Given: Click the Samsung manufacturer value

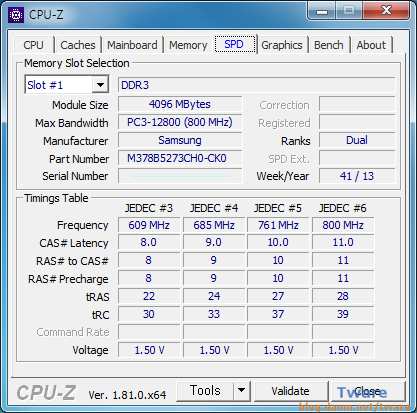Looking at the screenshot, I should [x=180, y=140].
